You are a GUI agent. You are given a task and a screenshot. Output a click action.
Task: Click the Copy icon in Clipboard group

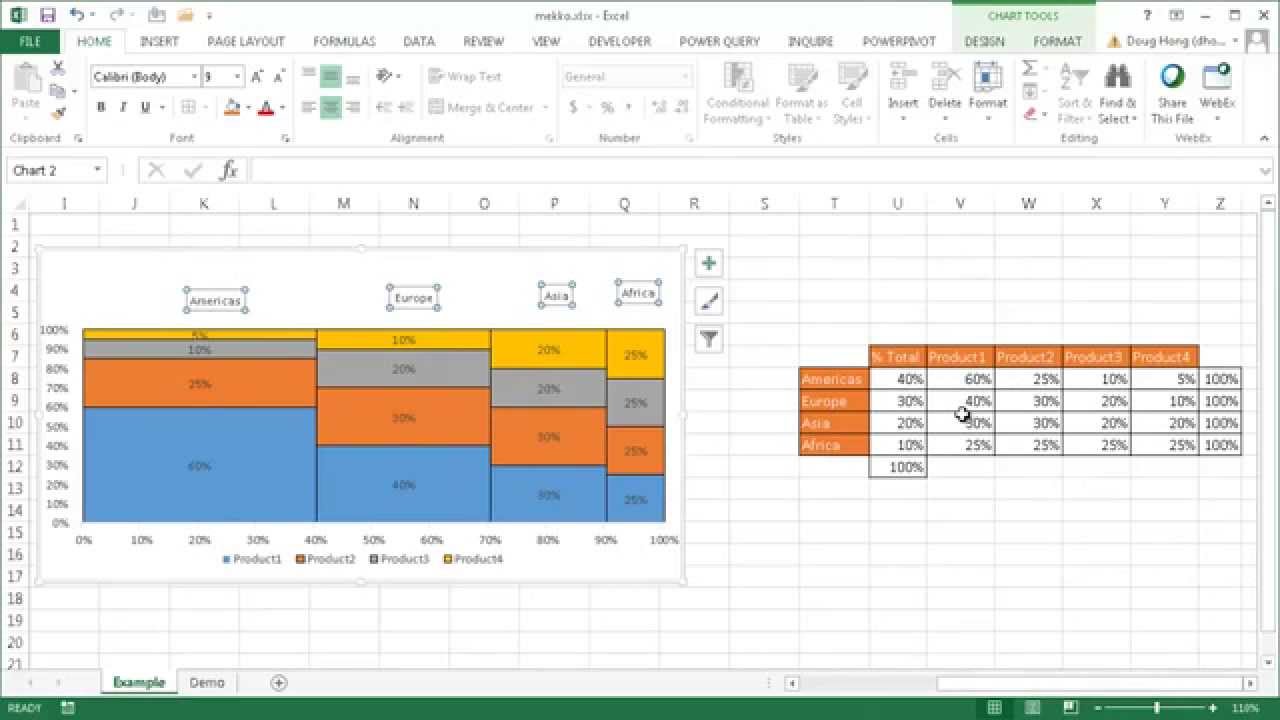(58, 91)
